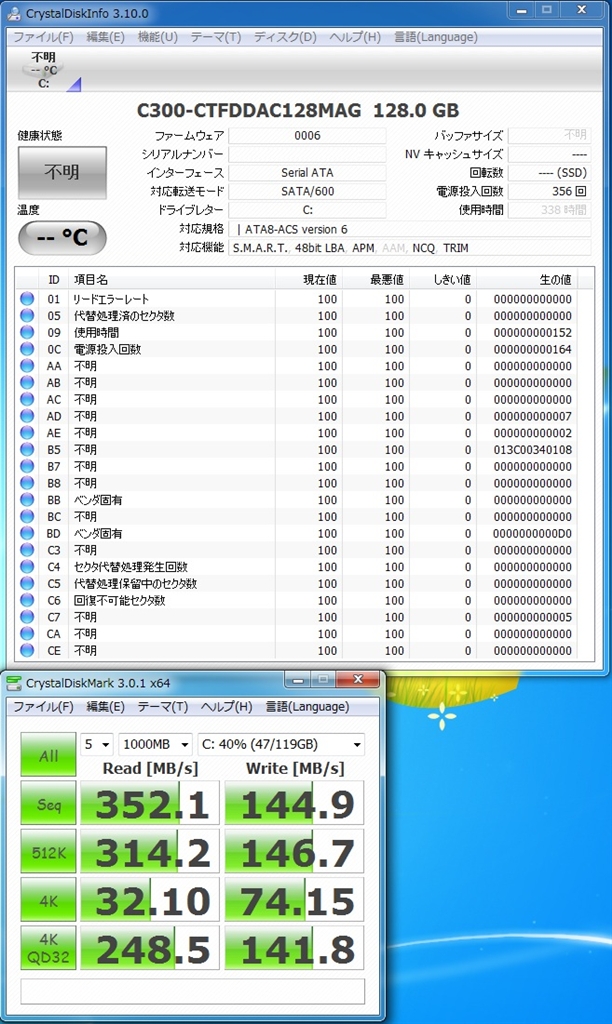Click status circle for ID CE row

(27, 651)
